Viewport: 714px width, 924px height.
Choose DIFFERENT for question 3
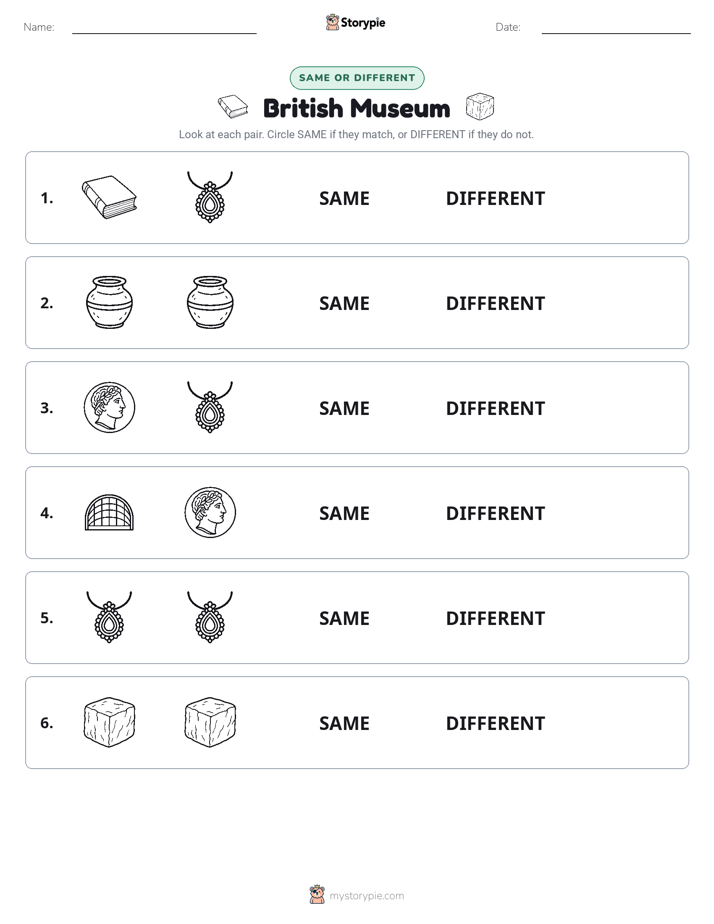click(x=495, y=408)
